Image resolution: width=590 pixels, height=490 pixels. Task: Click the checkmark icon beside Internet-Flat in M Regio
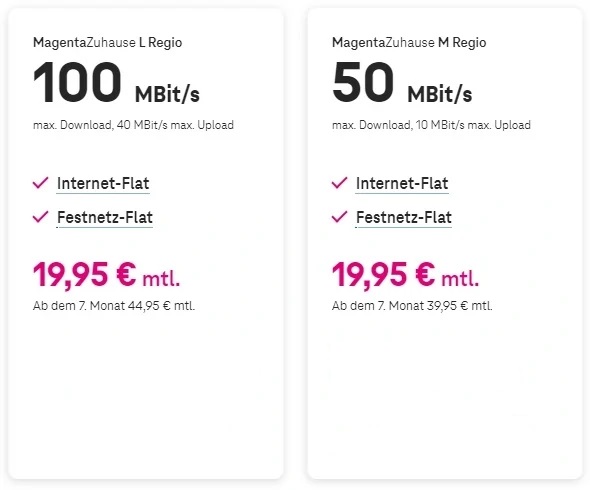(339, 183)
